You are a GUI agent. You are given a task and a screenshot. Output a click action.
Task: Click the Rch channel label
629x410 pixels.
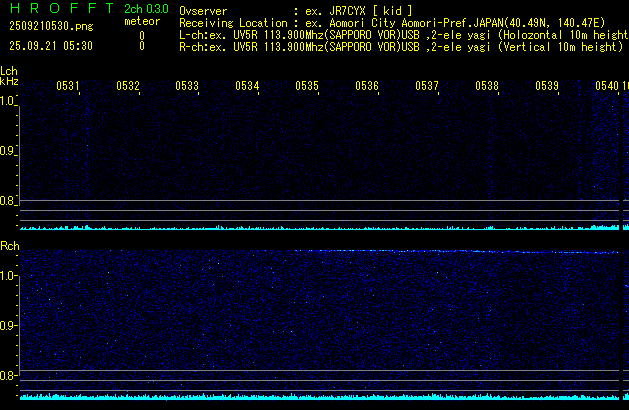pos(9,246)
